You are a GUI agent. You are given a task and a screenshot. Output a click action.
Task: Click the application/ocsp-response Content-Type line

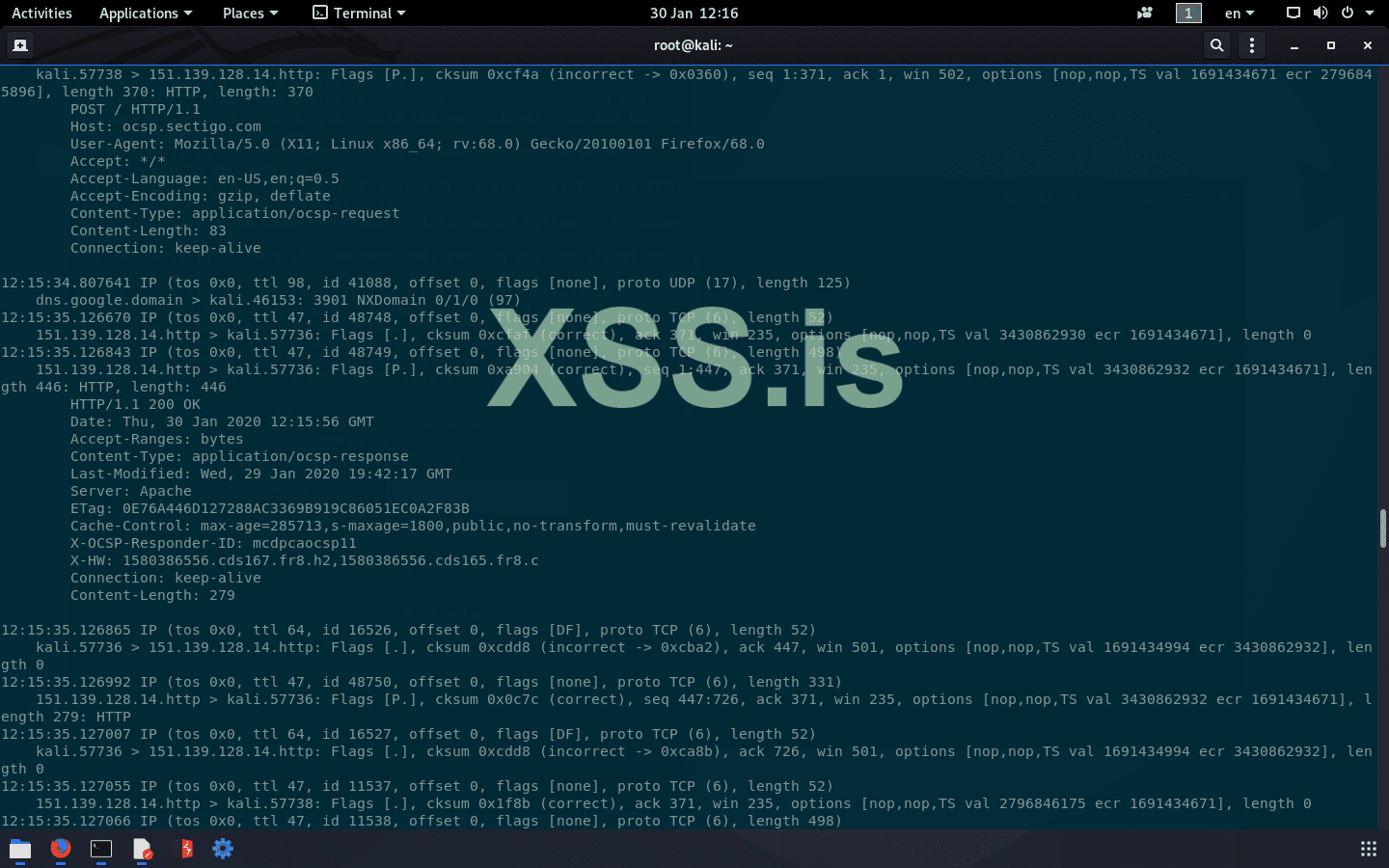pos(239,456)
